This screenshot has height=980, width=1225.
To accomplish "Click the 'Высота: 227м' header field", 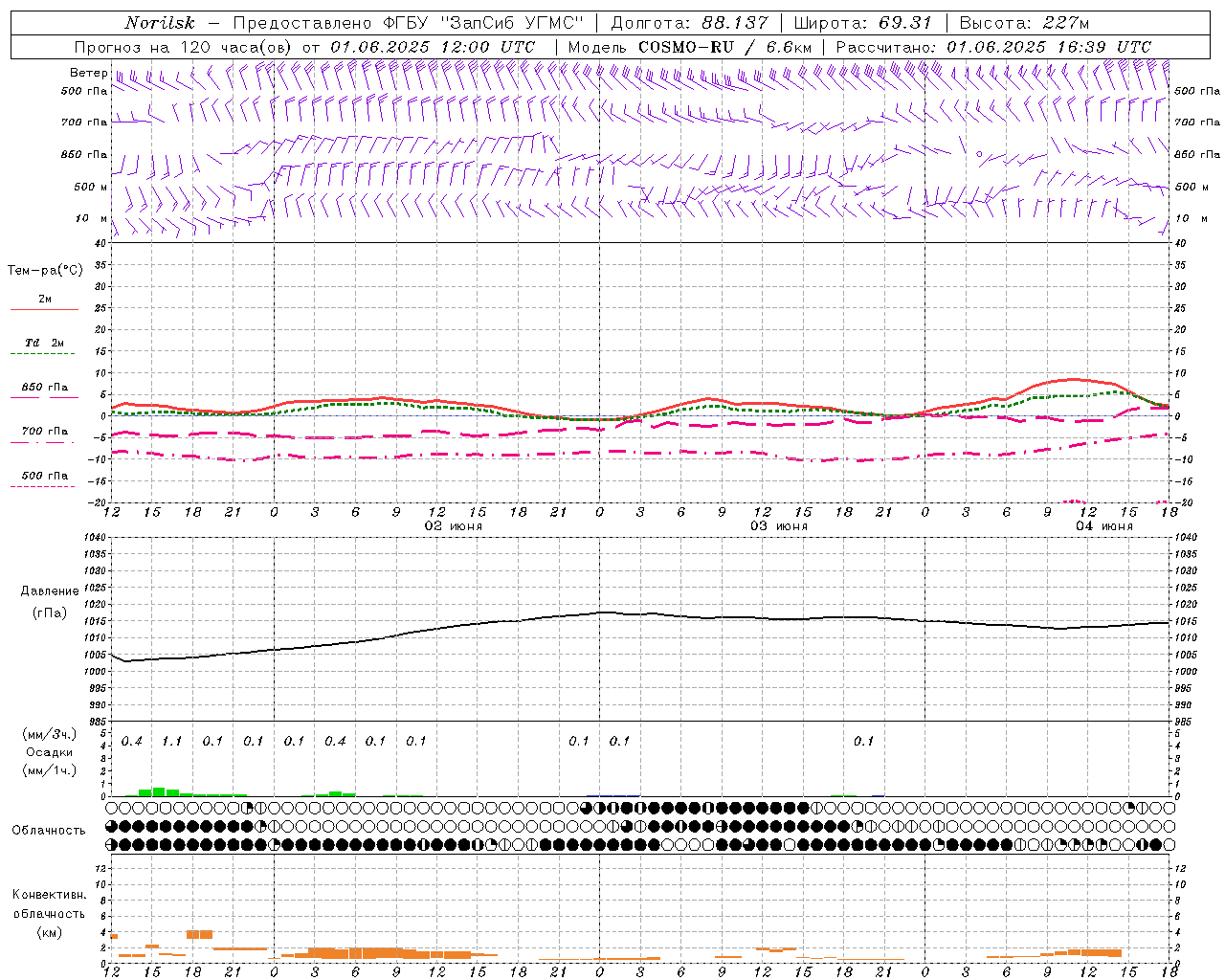I will coord(1024,23).
